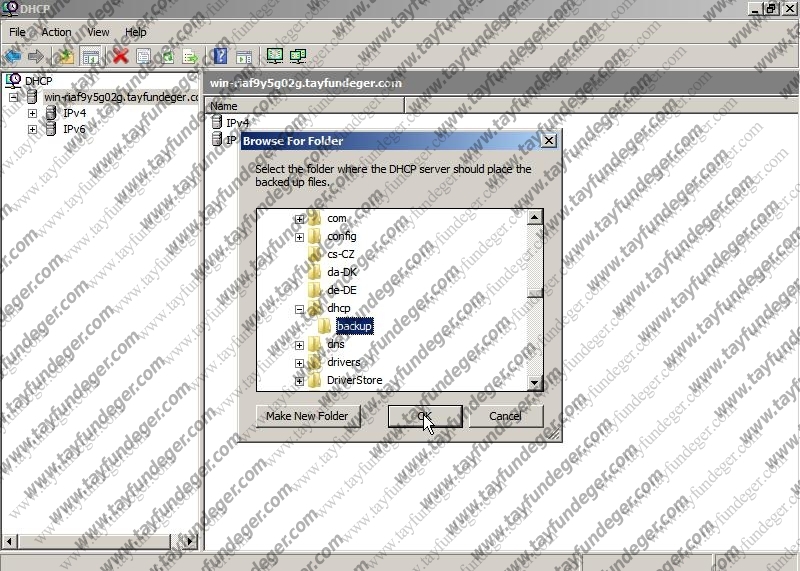Select the DHCP root label in tree
Screen dimensions: 800x571
click(38, 81)
